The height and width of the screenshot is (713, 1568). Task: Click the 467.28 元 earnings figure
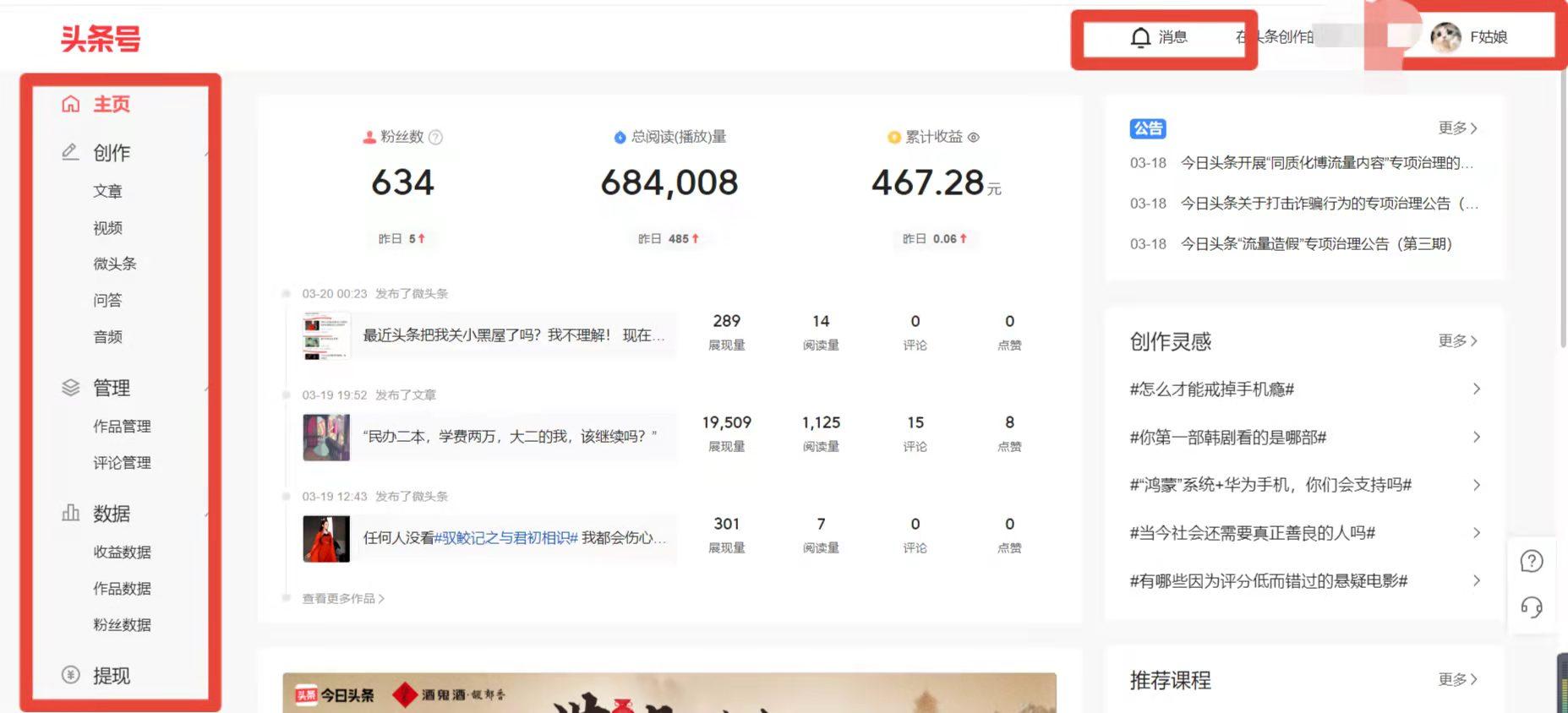[936, 182]
